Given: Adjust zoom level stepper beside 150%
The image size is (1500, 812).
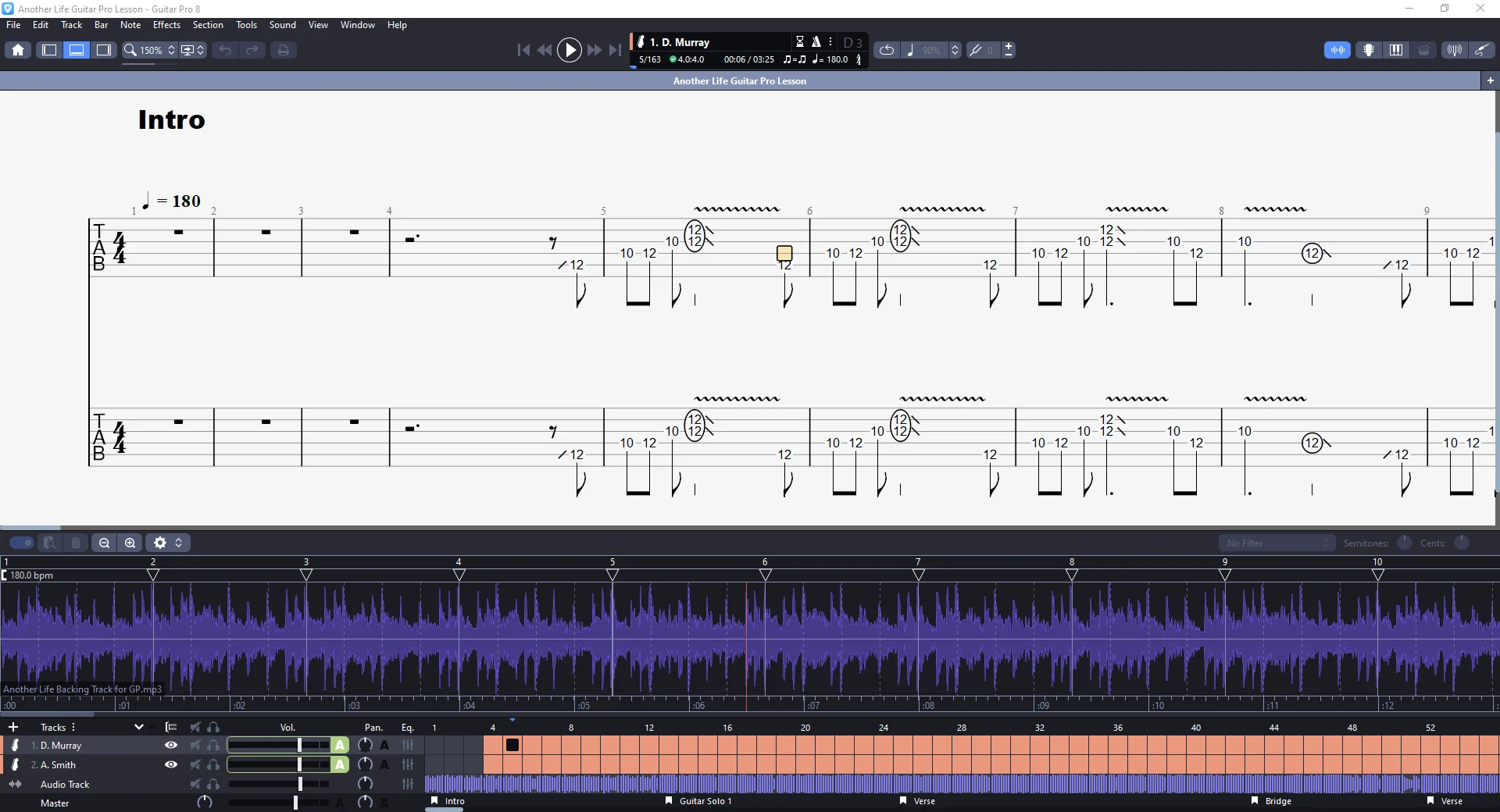Looking at the screenshot, I should (172, 50).
